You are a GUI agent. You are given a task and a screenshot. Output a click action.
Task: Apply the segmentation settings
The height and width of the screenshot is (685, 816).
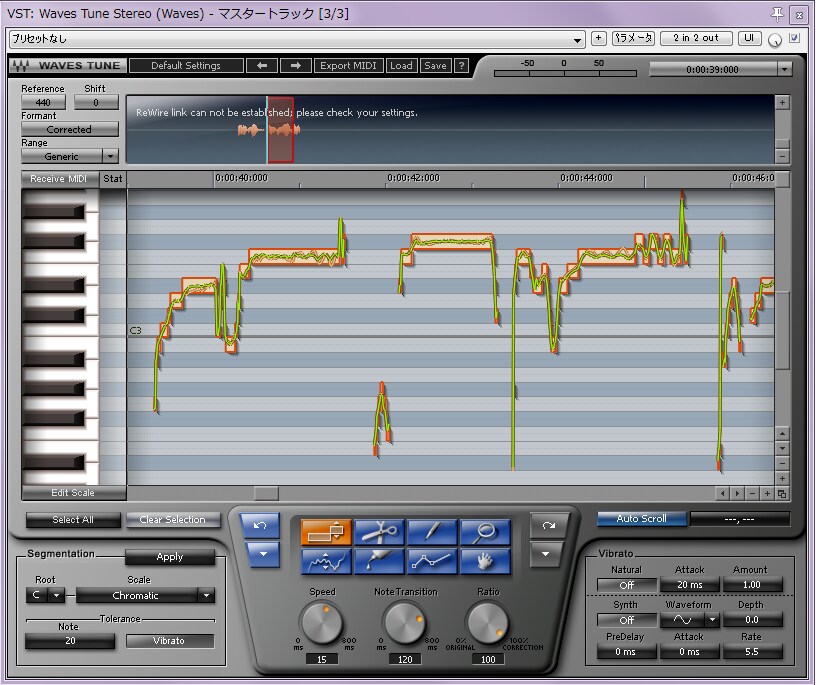point(170,557)
